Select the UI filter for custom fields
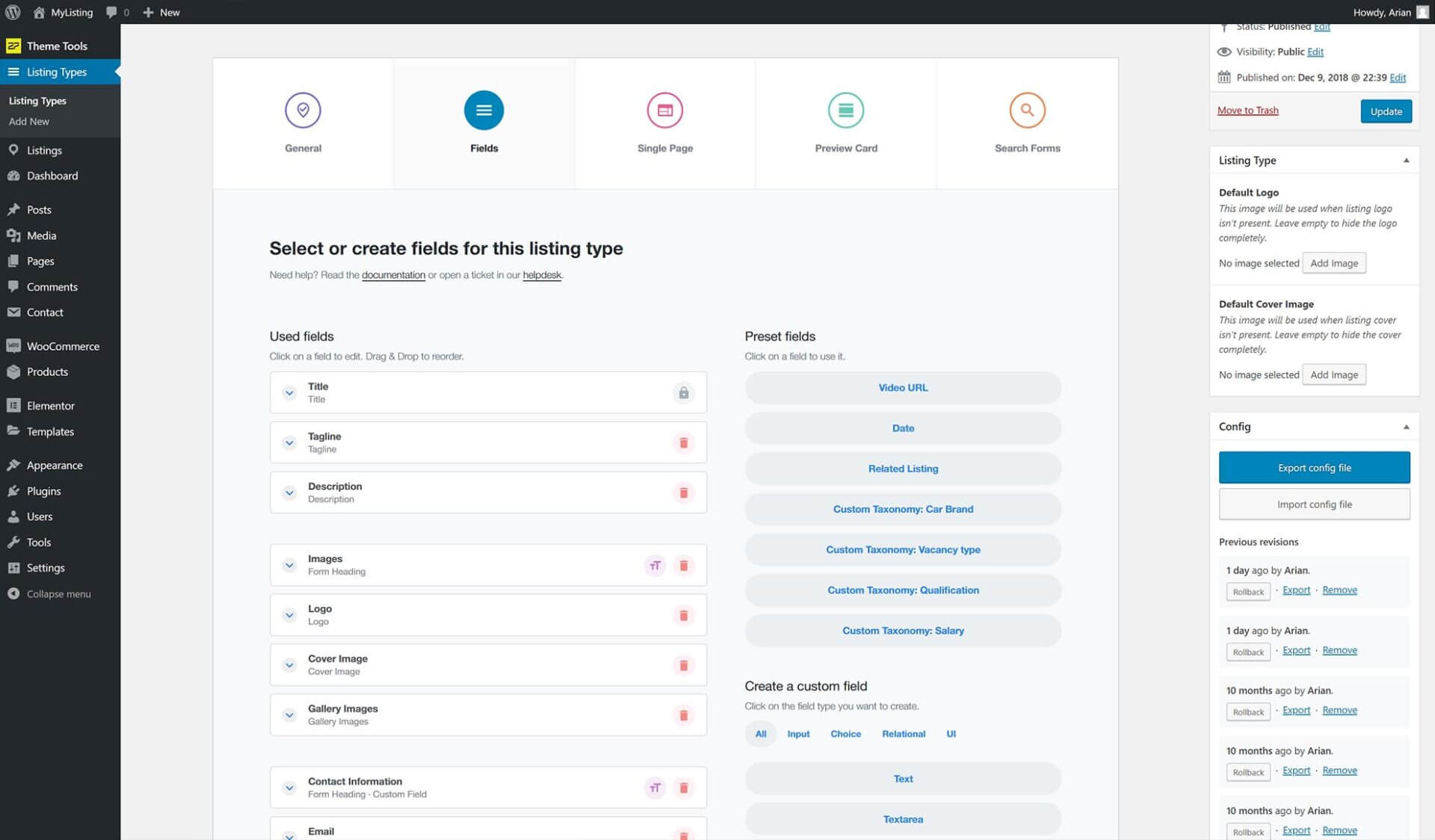Screen dimensions: 1435x840 coord(951,733)
